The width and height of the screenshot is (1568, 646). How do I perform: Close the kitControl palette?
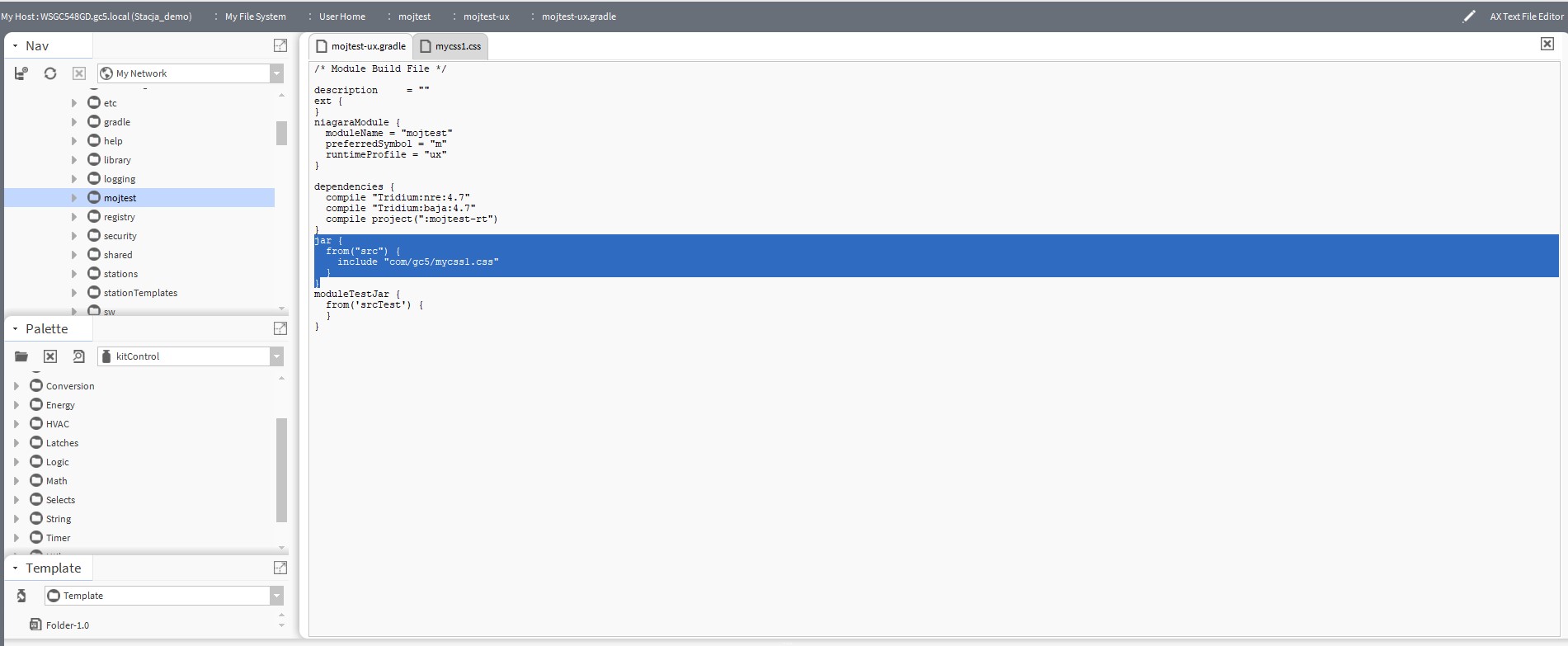(50, 356)
